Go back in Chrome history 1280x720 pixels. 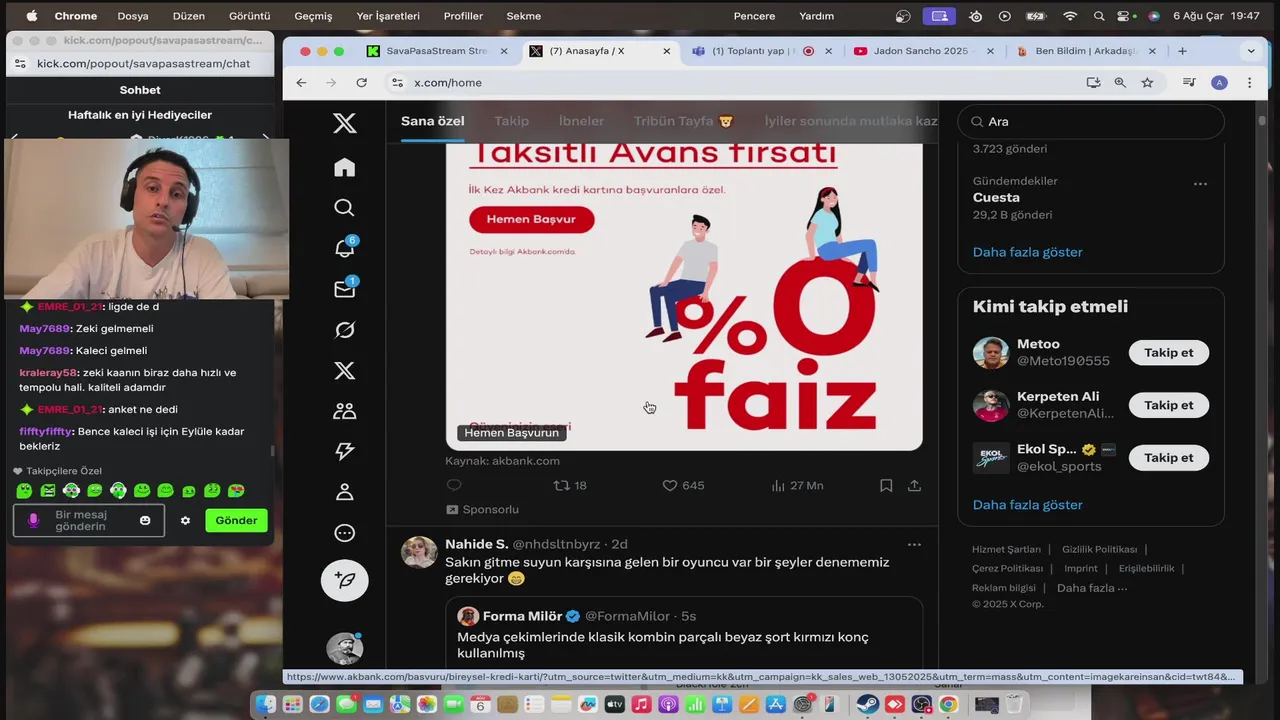pos(301,83)
